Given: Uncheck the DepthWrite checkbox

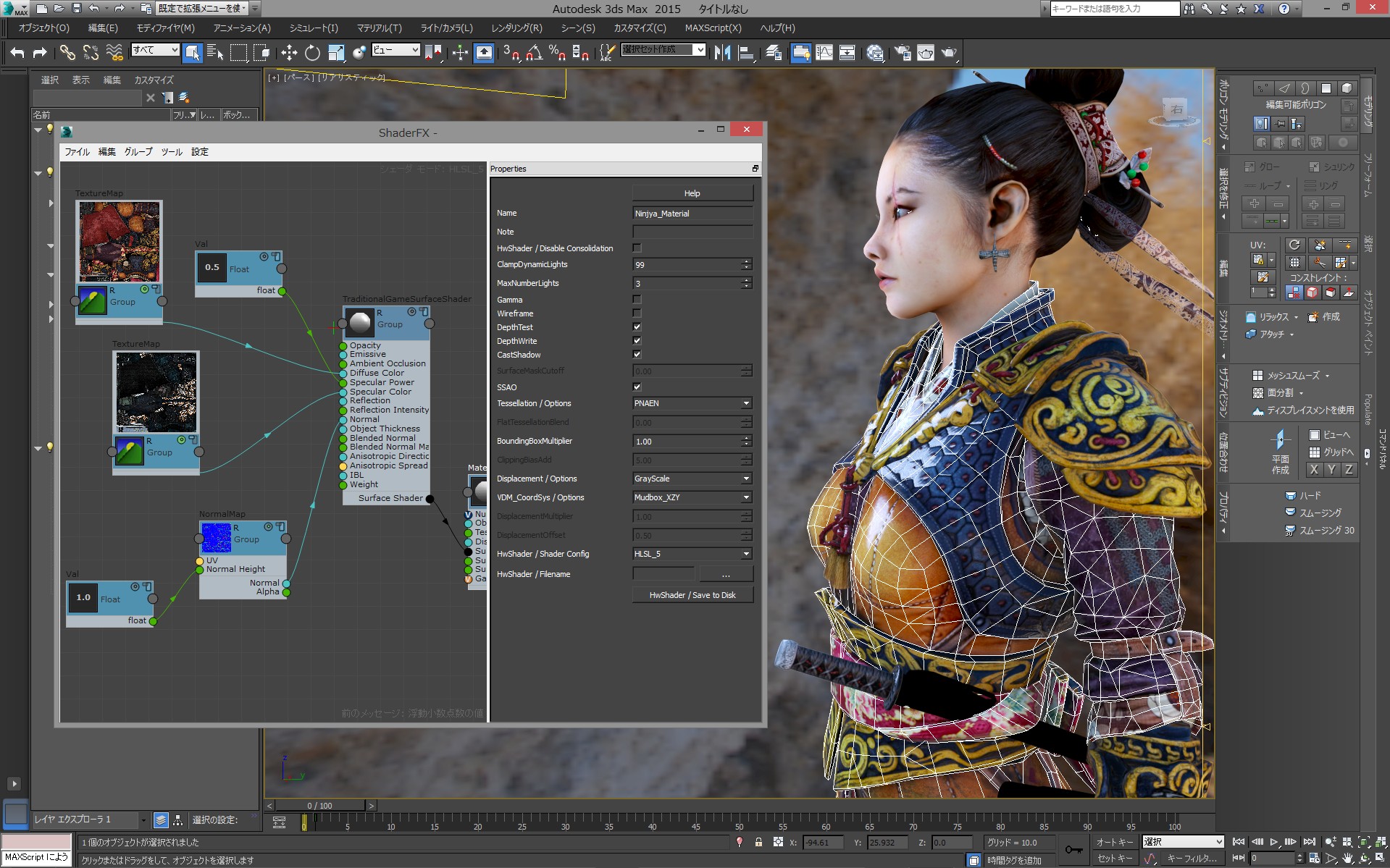Looking at the screenshot, I should (x=637, y=340).
